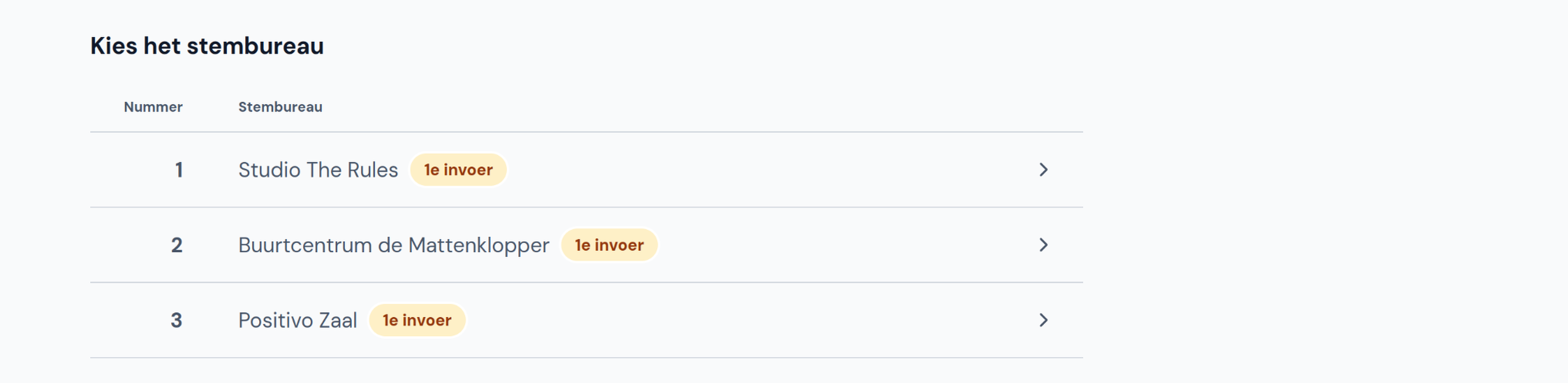Click the word 'Mattenklopper' in row two
This screenshot has width=1568, height=383.
(x=479, y=245)
